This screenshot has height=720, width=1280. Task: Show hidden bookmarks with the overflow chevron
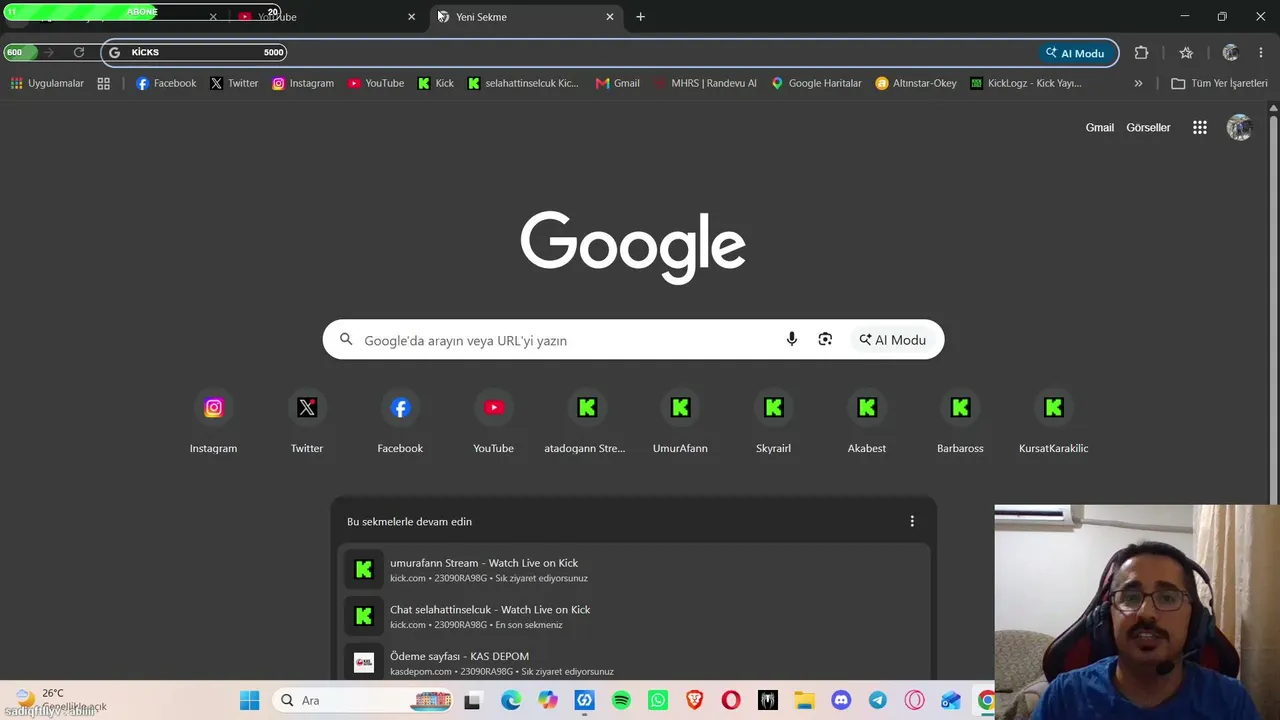point(1138,83)
